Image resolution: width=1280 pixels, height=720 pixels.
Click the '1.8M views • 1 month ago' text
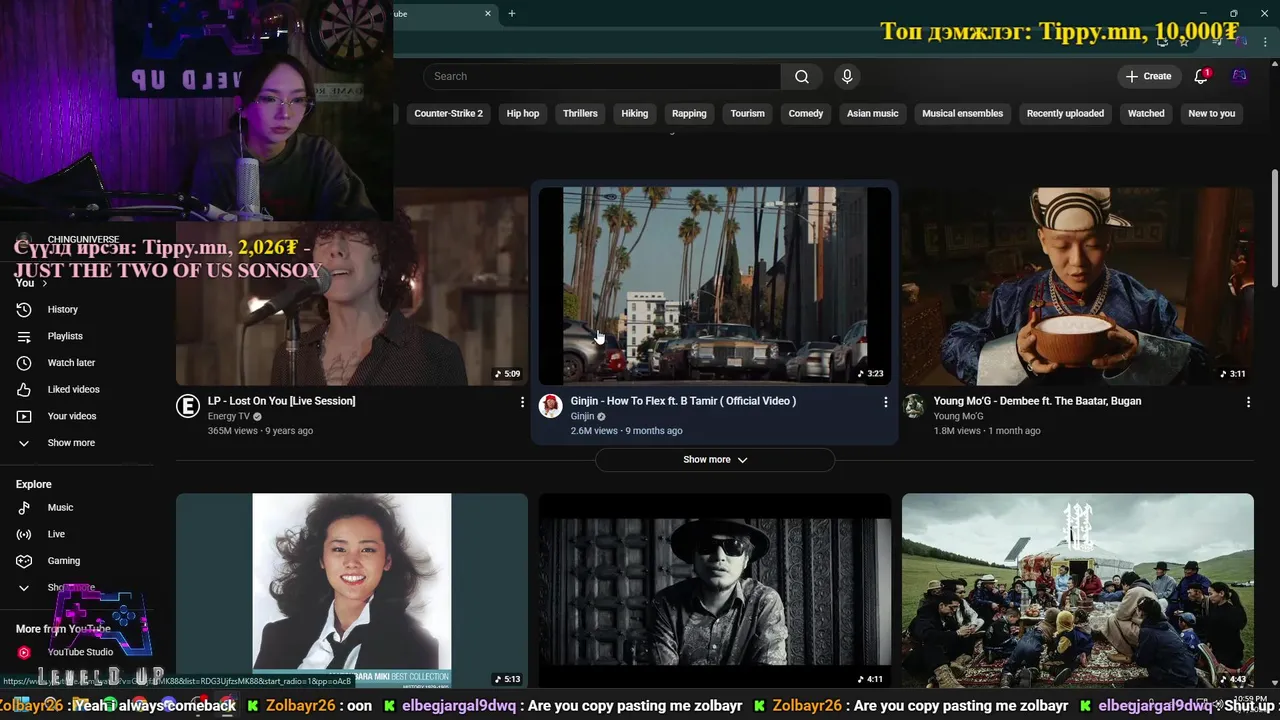tap(987, 431)
